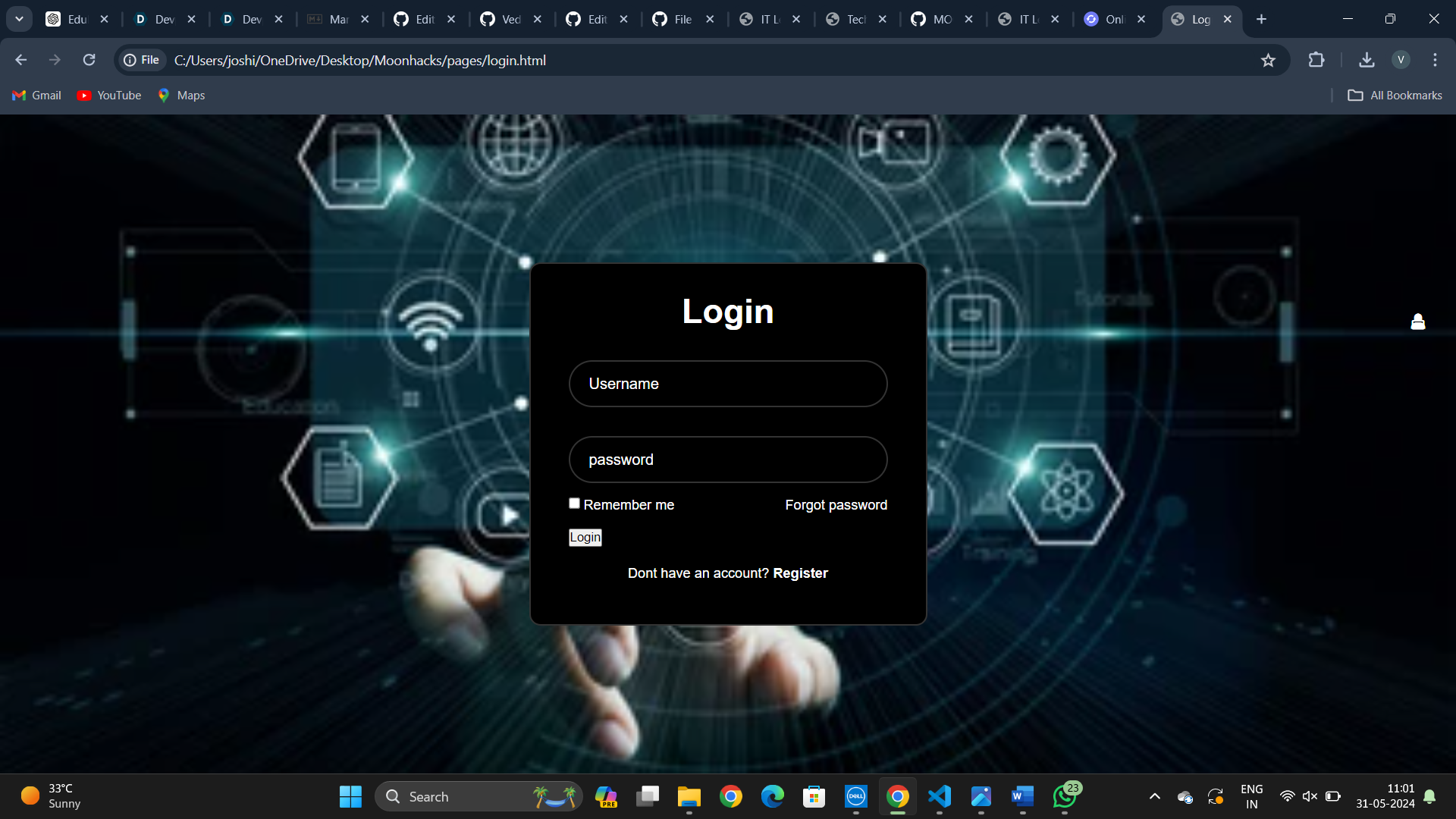Screen dimensions: 1456x819
Task: Bookmark this page with star icon
Action: tap(1268, 60)
